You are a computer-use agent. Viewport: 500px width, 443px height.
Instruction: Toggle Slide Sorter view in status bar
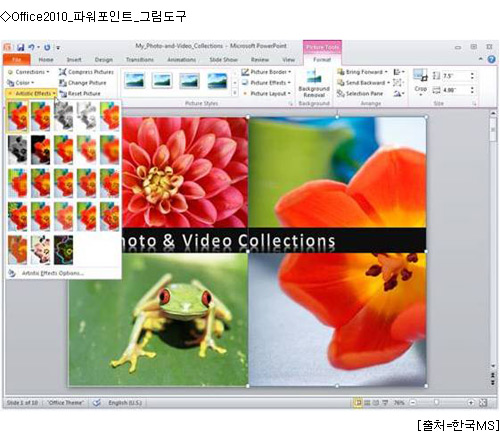coord(367,403)
